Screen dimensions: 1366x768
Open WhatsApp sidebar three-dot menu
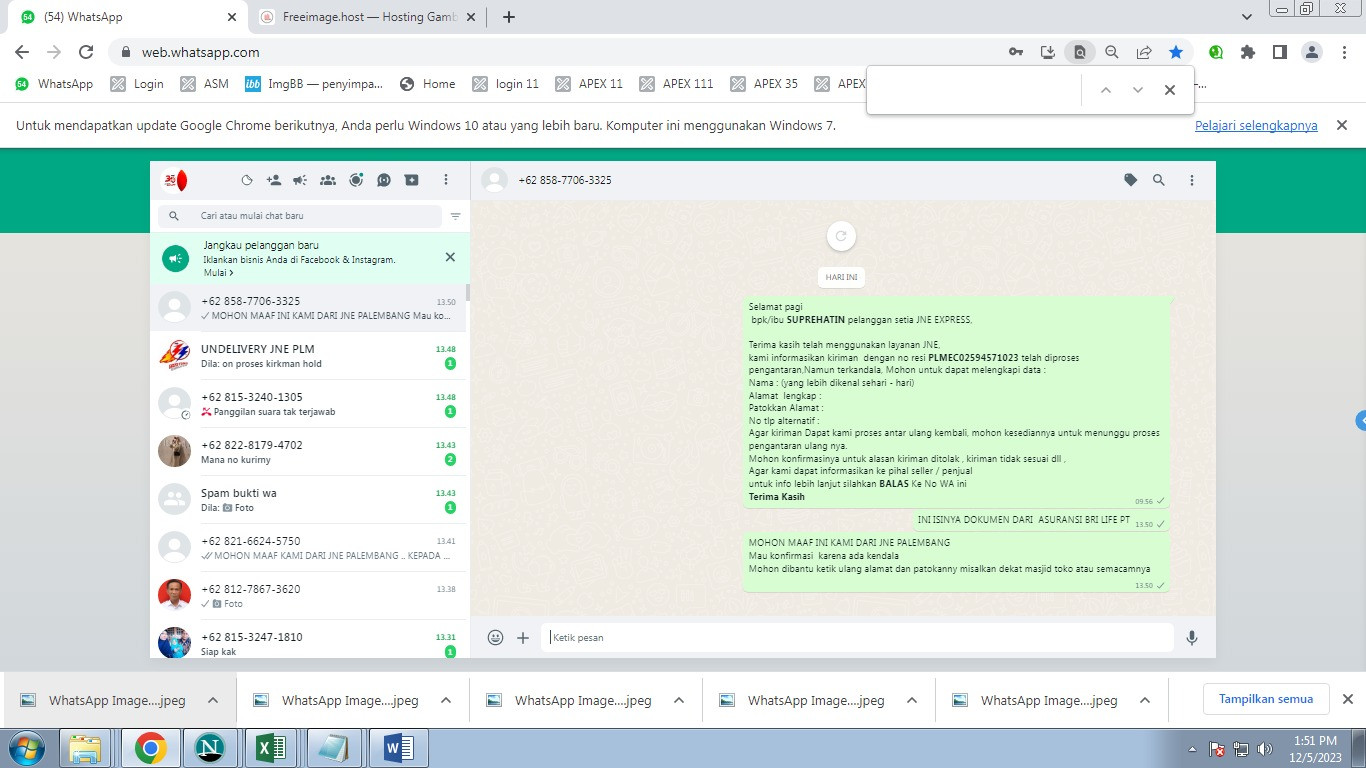point(446,180)
